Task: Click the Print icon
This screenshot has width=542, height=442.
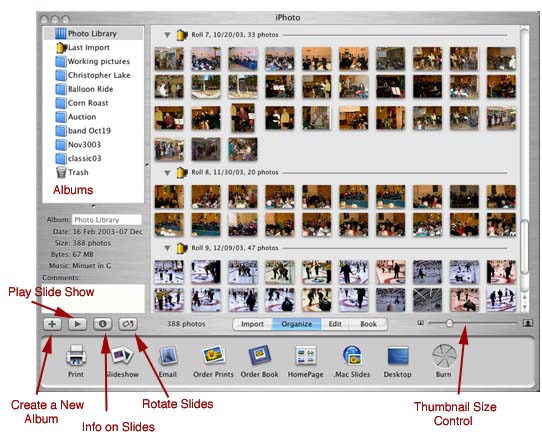Action: tap(76, 355)
